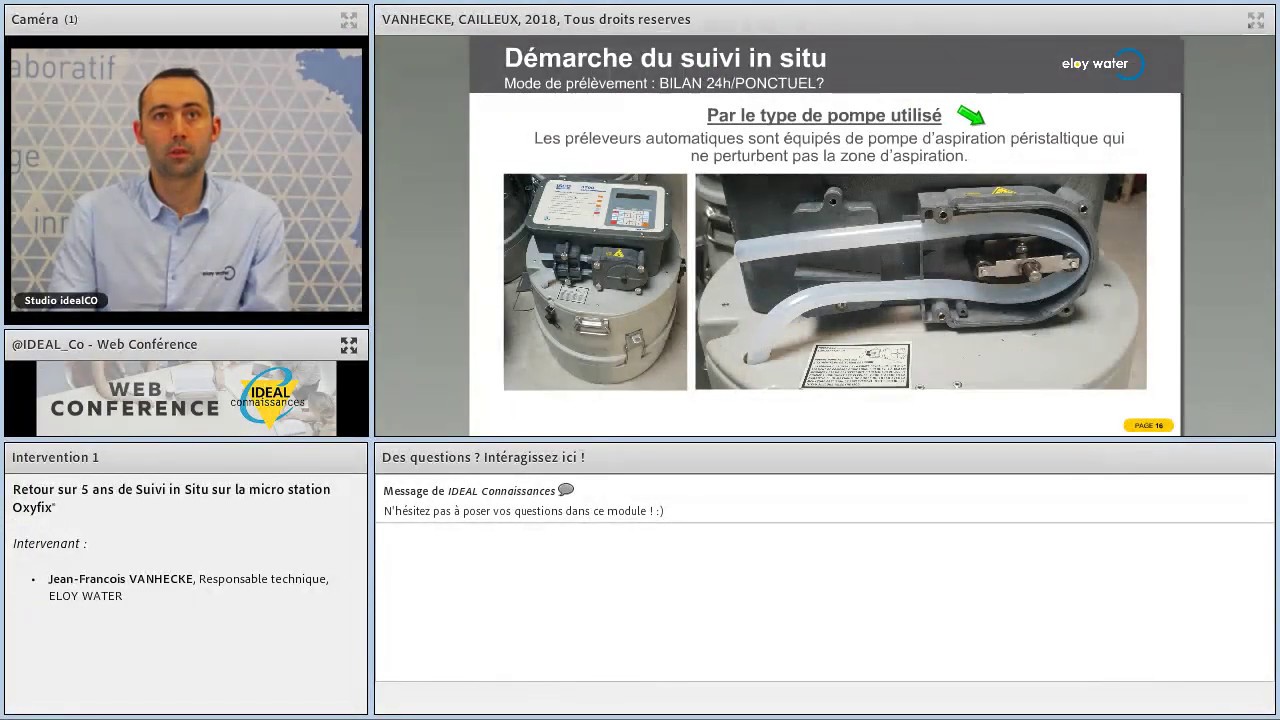Click the speaker camera video feed
Image resolution: width=1280 pixels, height=720 pixels.
186,180
